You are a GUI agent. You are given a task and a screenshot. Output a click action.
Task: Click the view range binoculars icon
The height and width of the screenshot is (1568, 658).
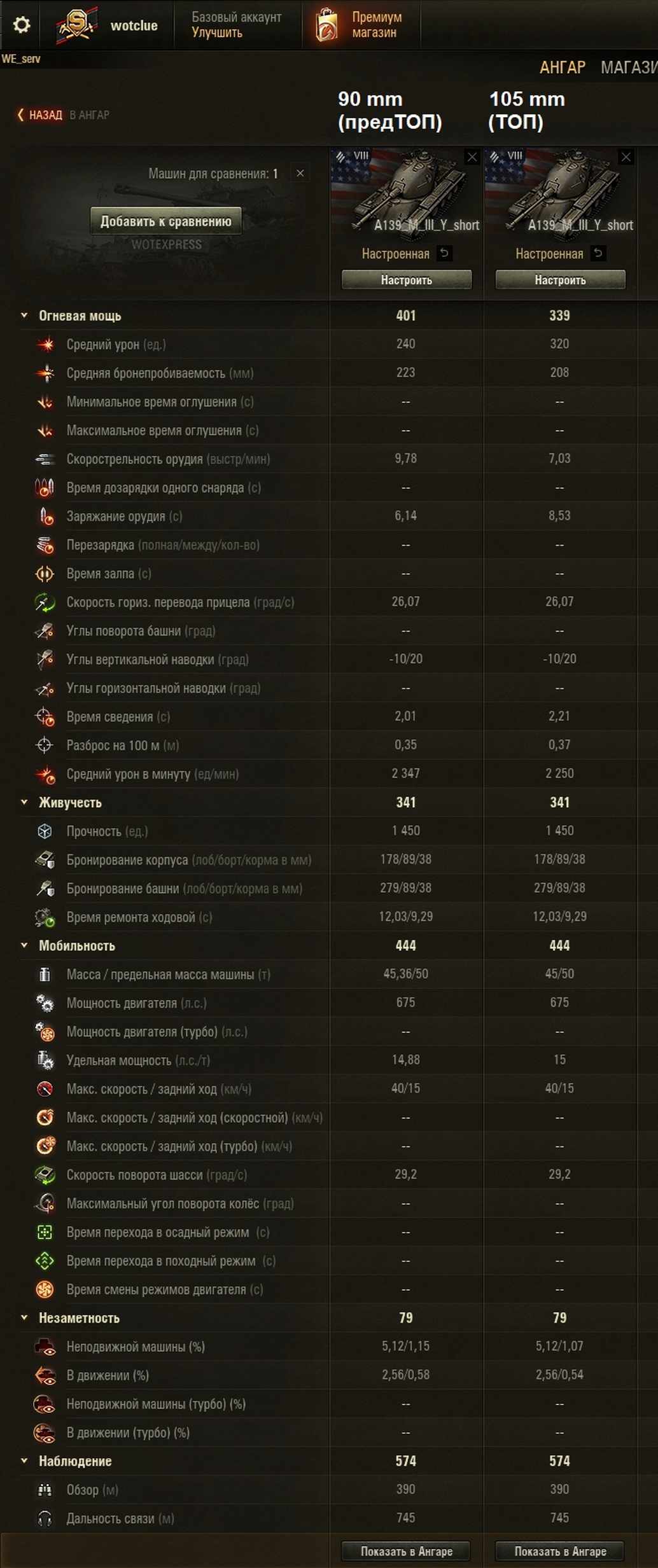click(x=45, y=1490)
